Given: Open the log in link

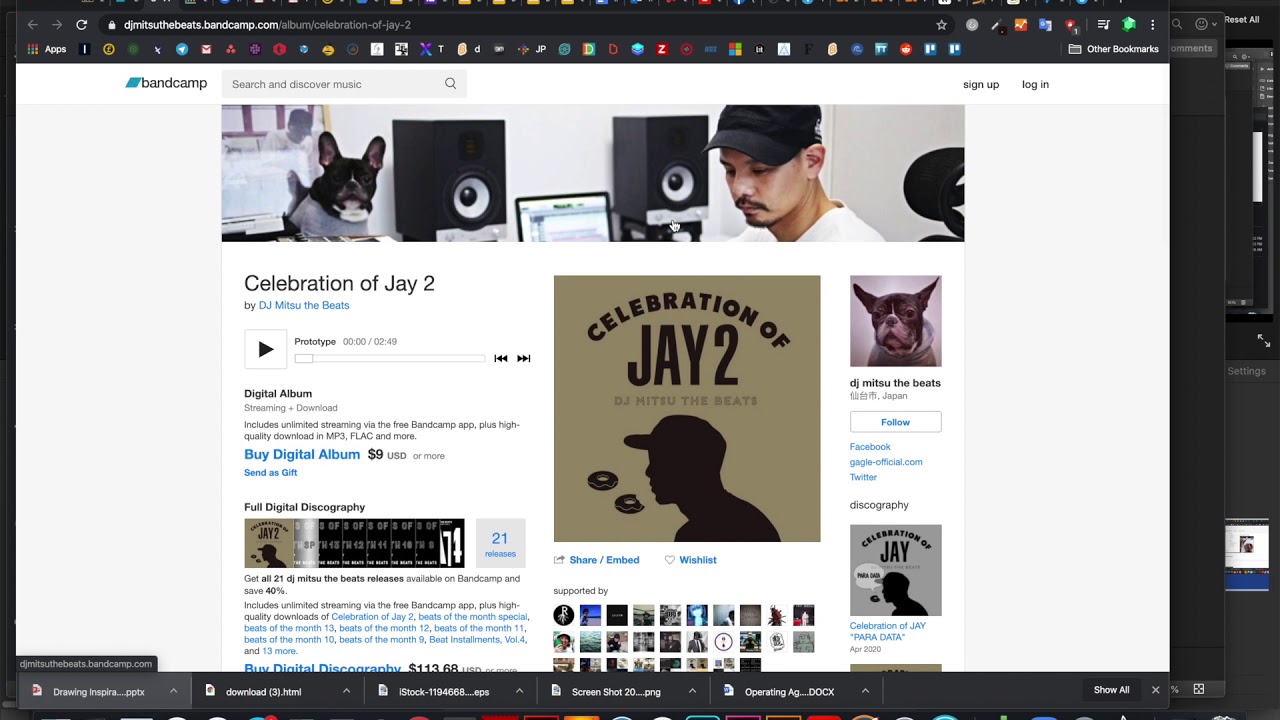Looking at the screenshot, I should click(1035, 84).
